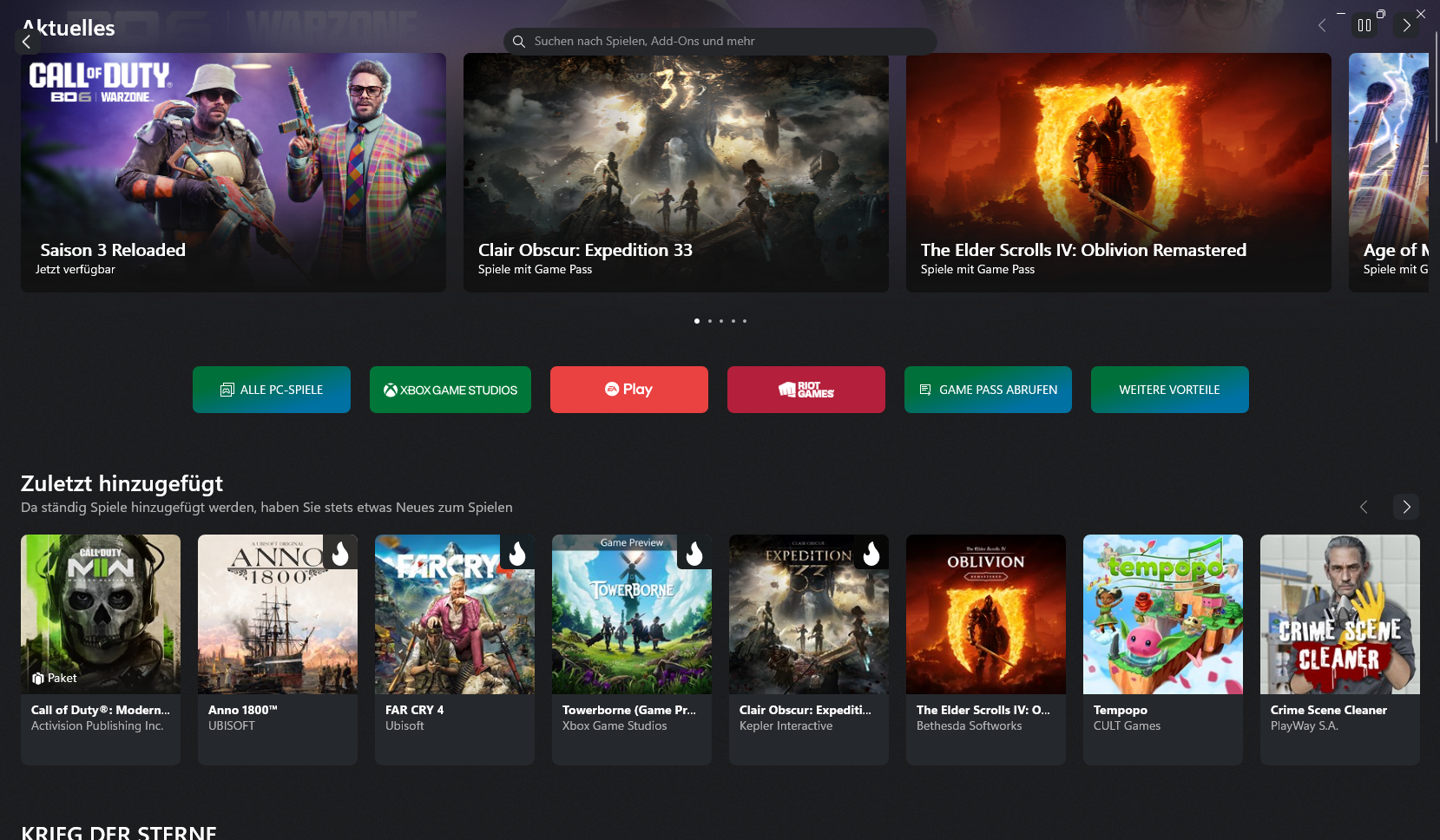Pause the Aktuelles carousel autoplay
Image resolution: width=1440 pixels, height=840 pixels.
[x=1364, y=25]
